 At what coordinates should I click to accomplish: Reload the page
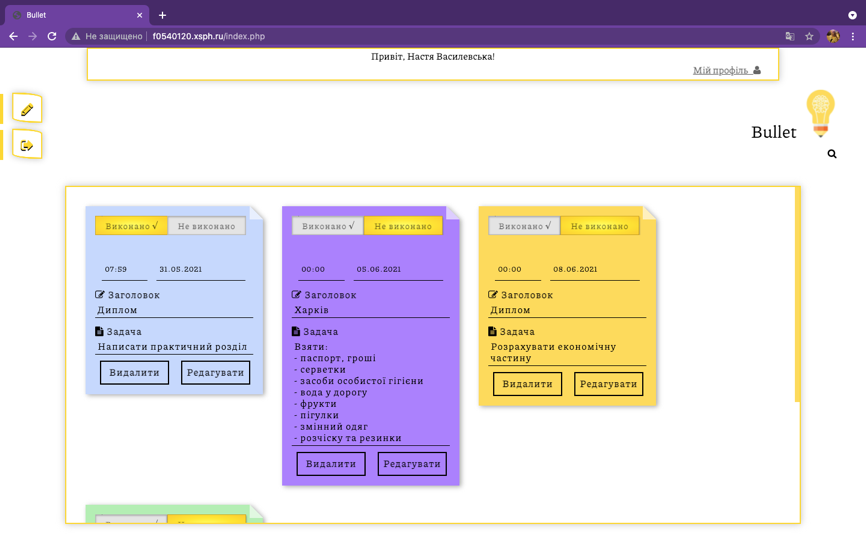pyautogui.click(x=52, y=36)
